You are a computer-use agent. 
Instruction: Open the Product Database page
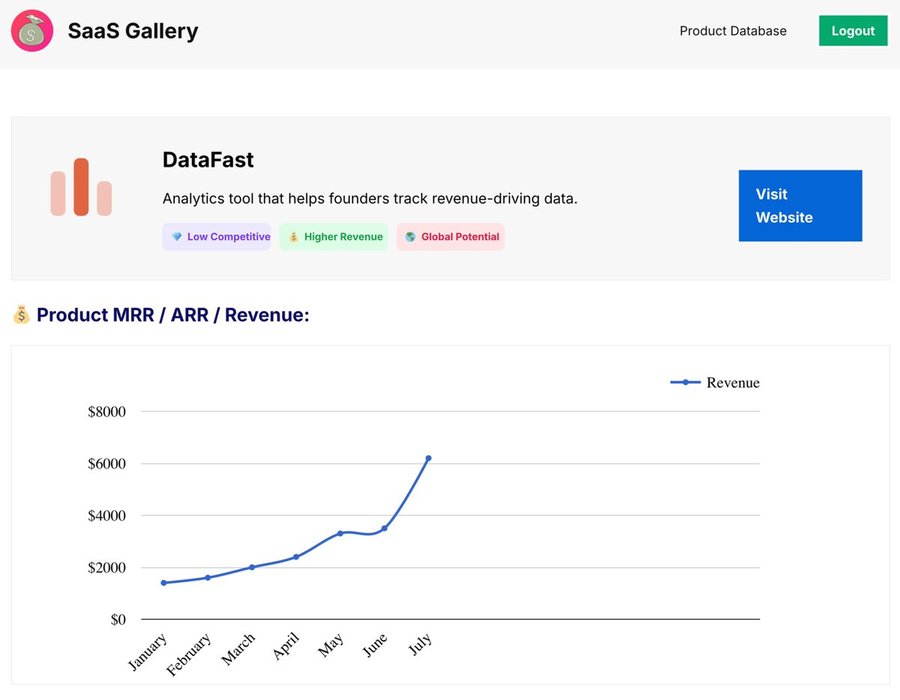(x=733, y=31)
